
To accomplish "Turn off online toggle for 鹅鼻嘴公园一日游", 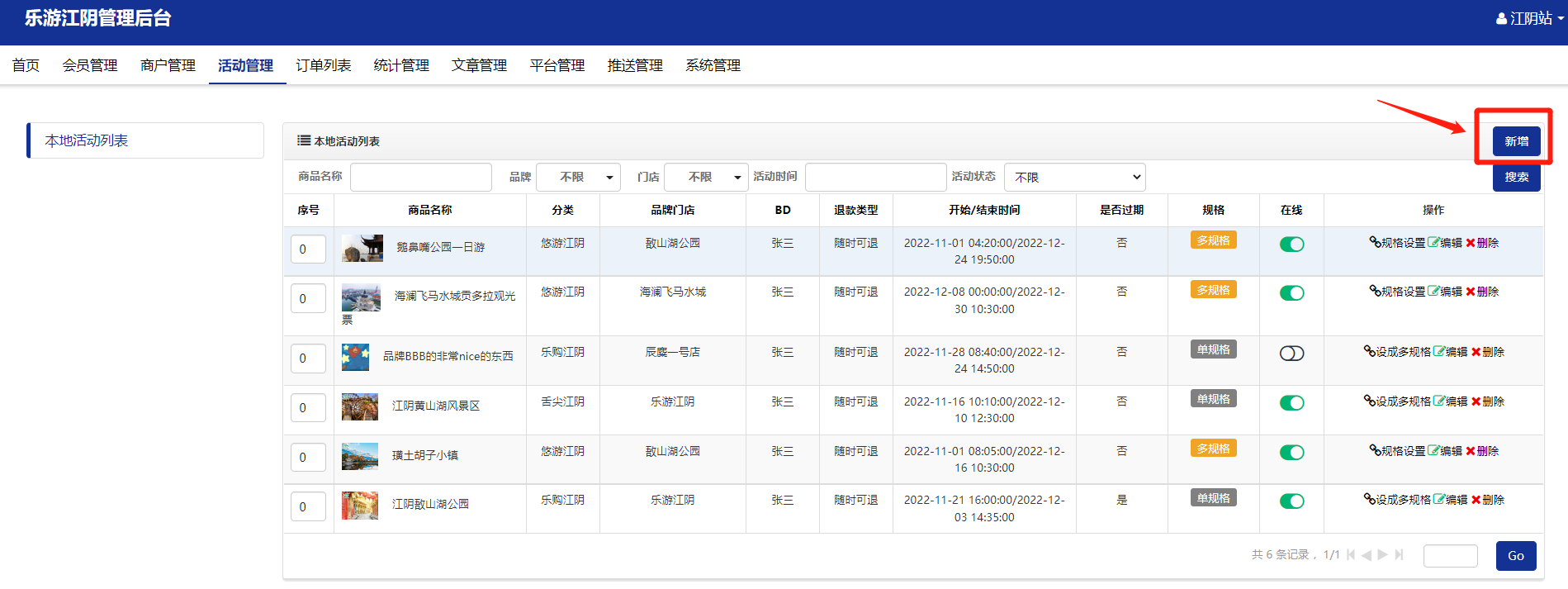I will click(x=1291, y=245).
